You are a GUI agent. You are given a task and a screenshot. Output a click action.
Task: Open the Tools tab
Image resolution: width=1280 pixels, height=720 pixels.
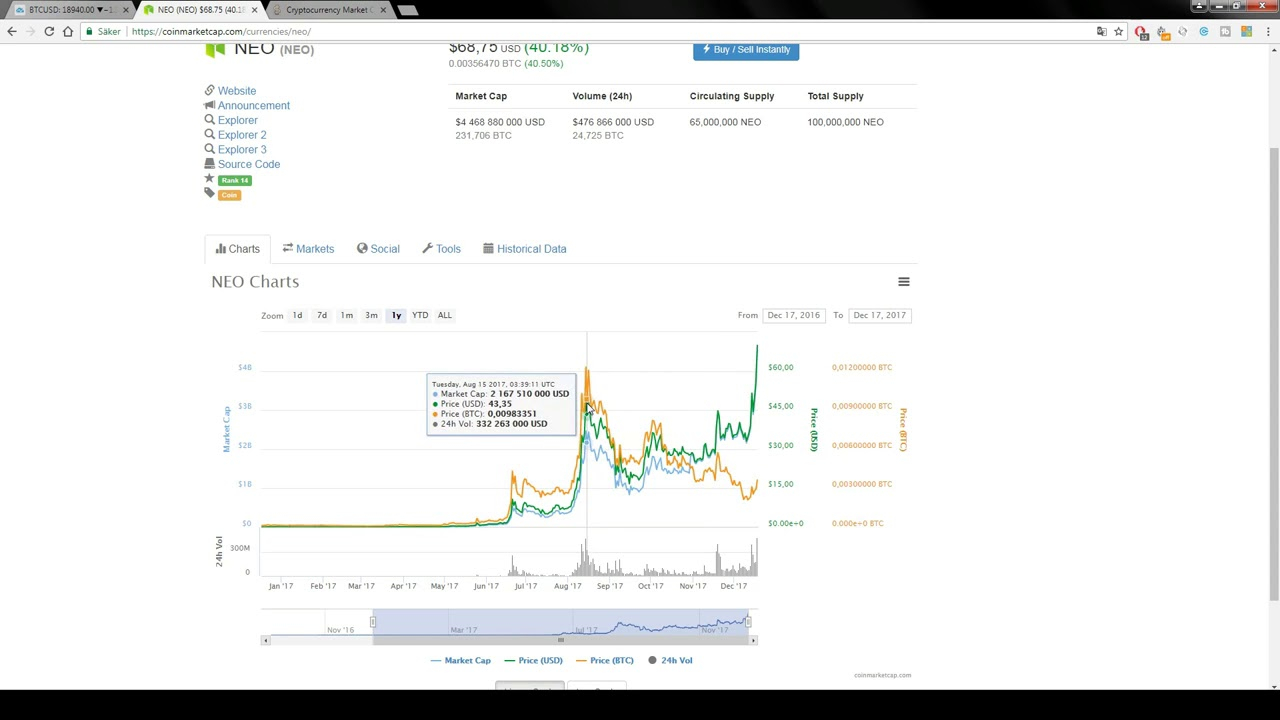coord(441,249)
